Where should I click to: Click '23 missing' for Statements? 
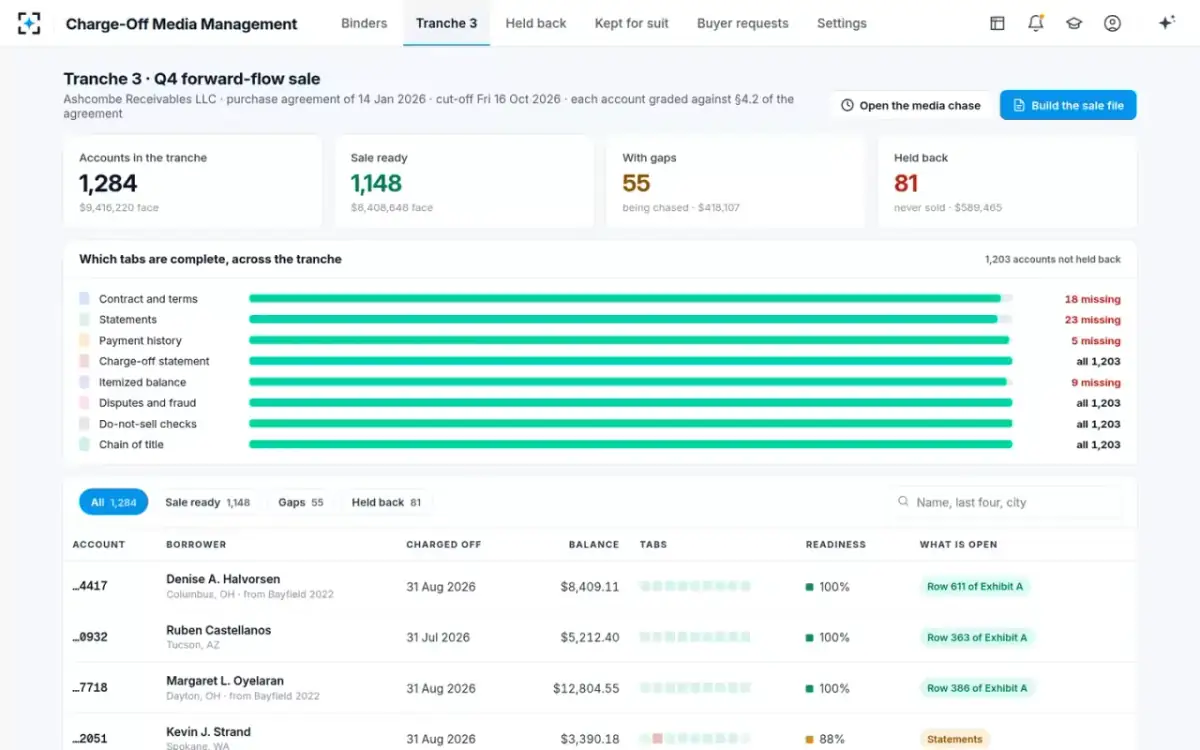tap(1092, 320)
